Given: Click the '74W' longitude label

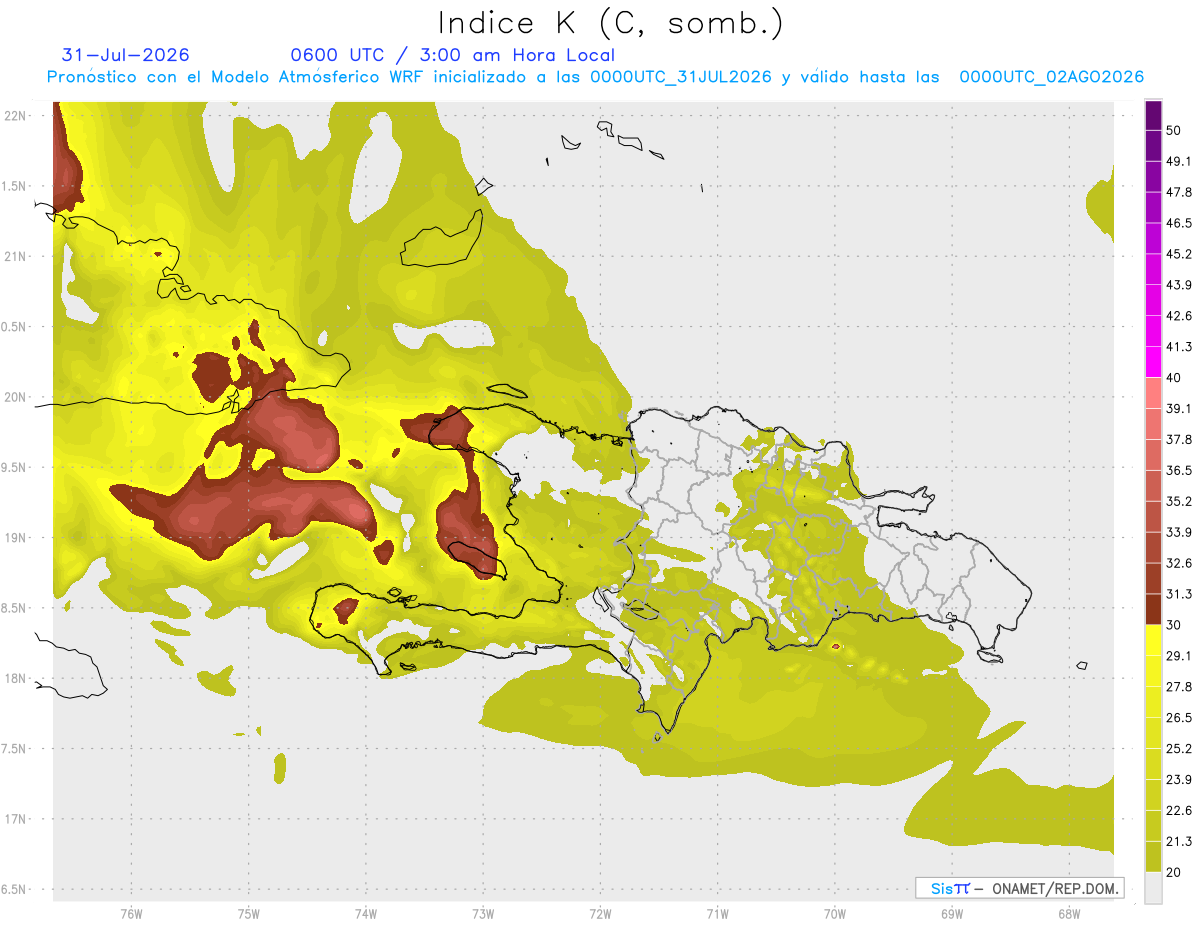Looking at the screenshot, I should click(366, 913).
